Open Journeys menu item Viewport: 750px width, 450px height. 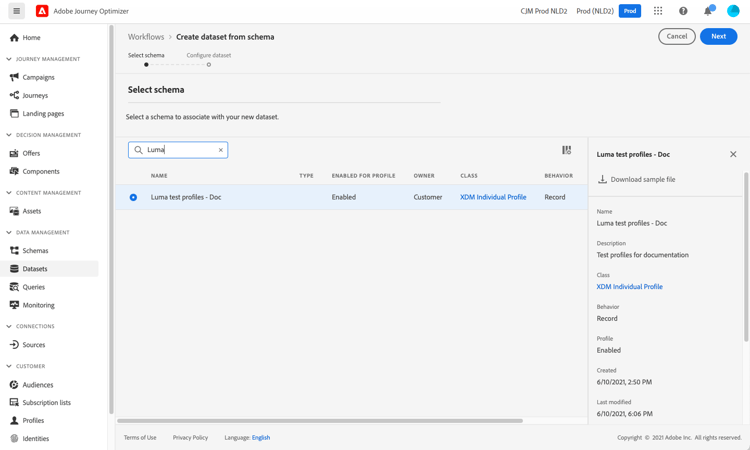[x=35, y=95]
